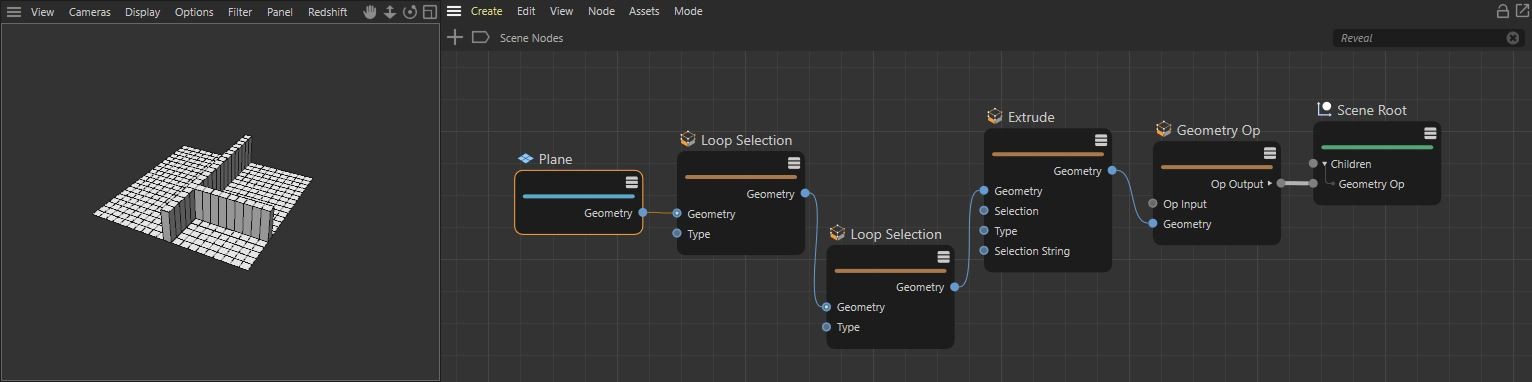Image resolution: width=1532 pixels, height=382 pixels.
Task: Open the viewport View menu
Action: click(42, 12)
